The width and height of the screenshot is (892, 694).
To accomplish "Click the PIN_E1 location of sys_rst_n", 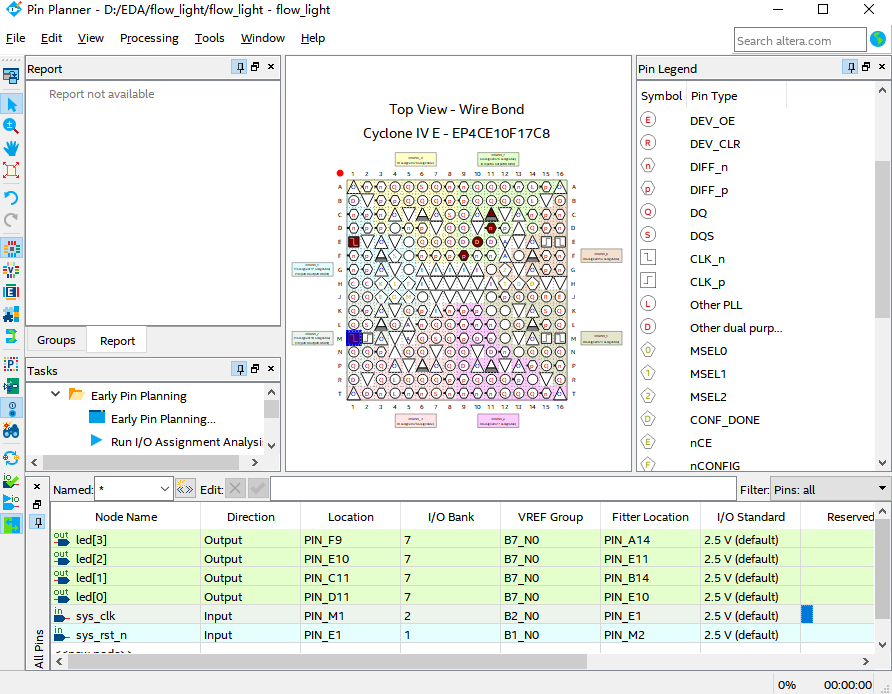I will (350, 635).
